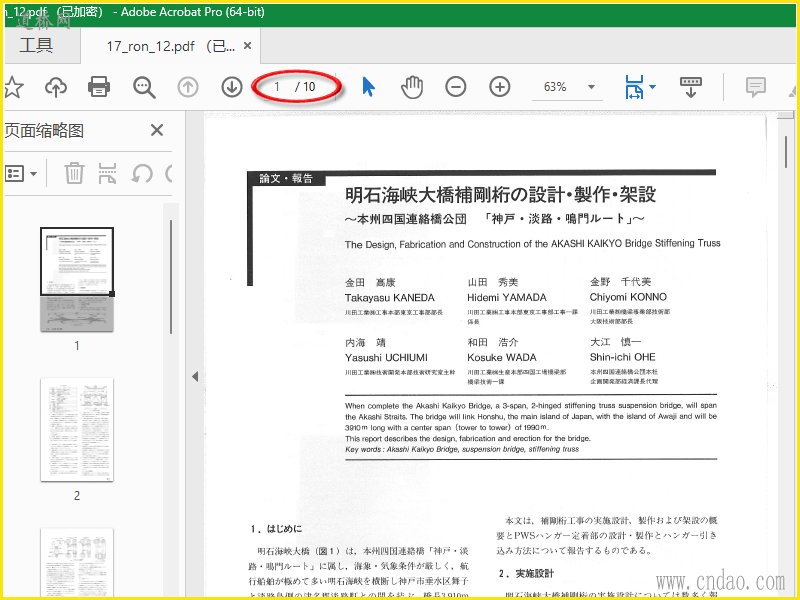Image resolution: width=800 pixels, height=600 pixels.
Task: Click author name Shin-ichi OHE
Action: coord(622,357)
